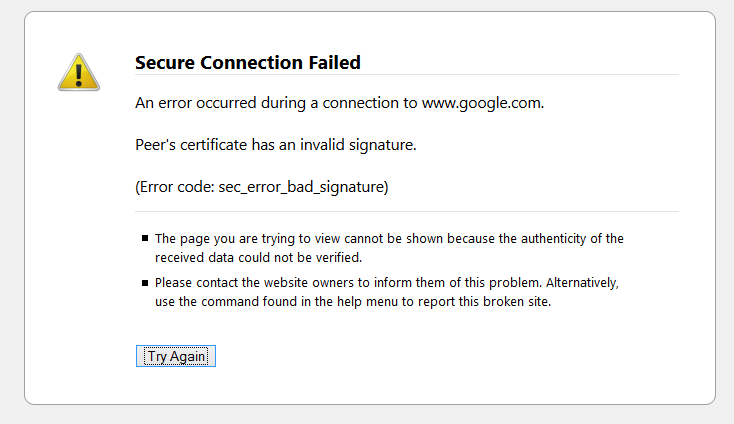
Task: Click the yellow warning triangle icon
Action: 78,71
